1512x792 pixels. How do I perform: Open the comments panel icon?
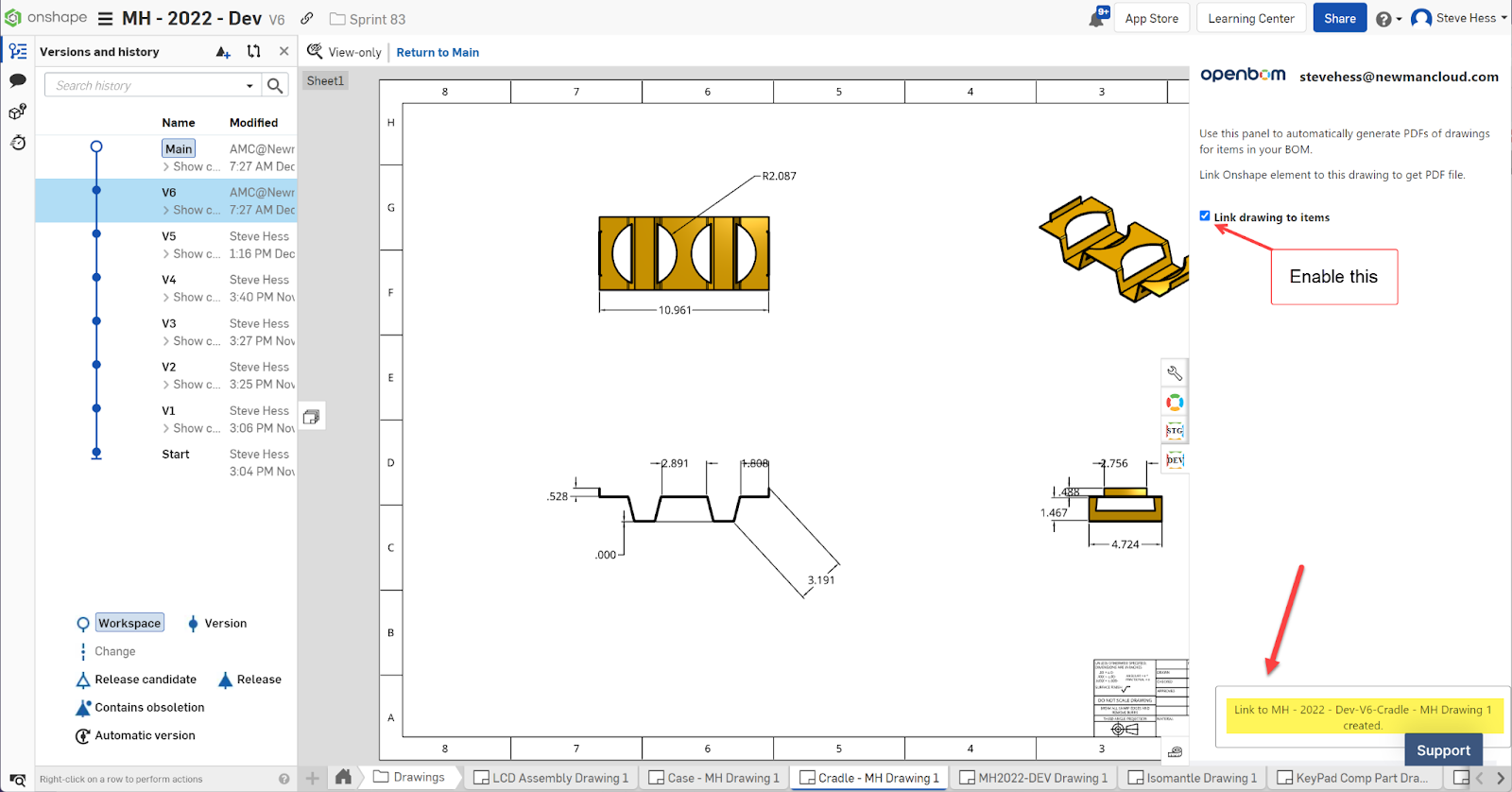pos(18,80)
